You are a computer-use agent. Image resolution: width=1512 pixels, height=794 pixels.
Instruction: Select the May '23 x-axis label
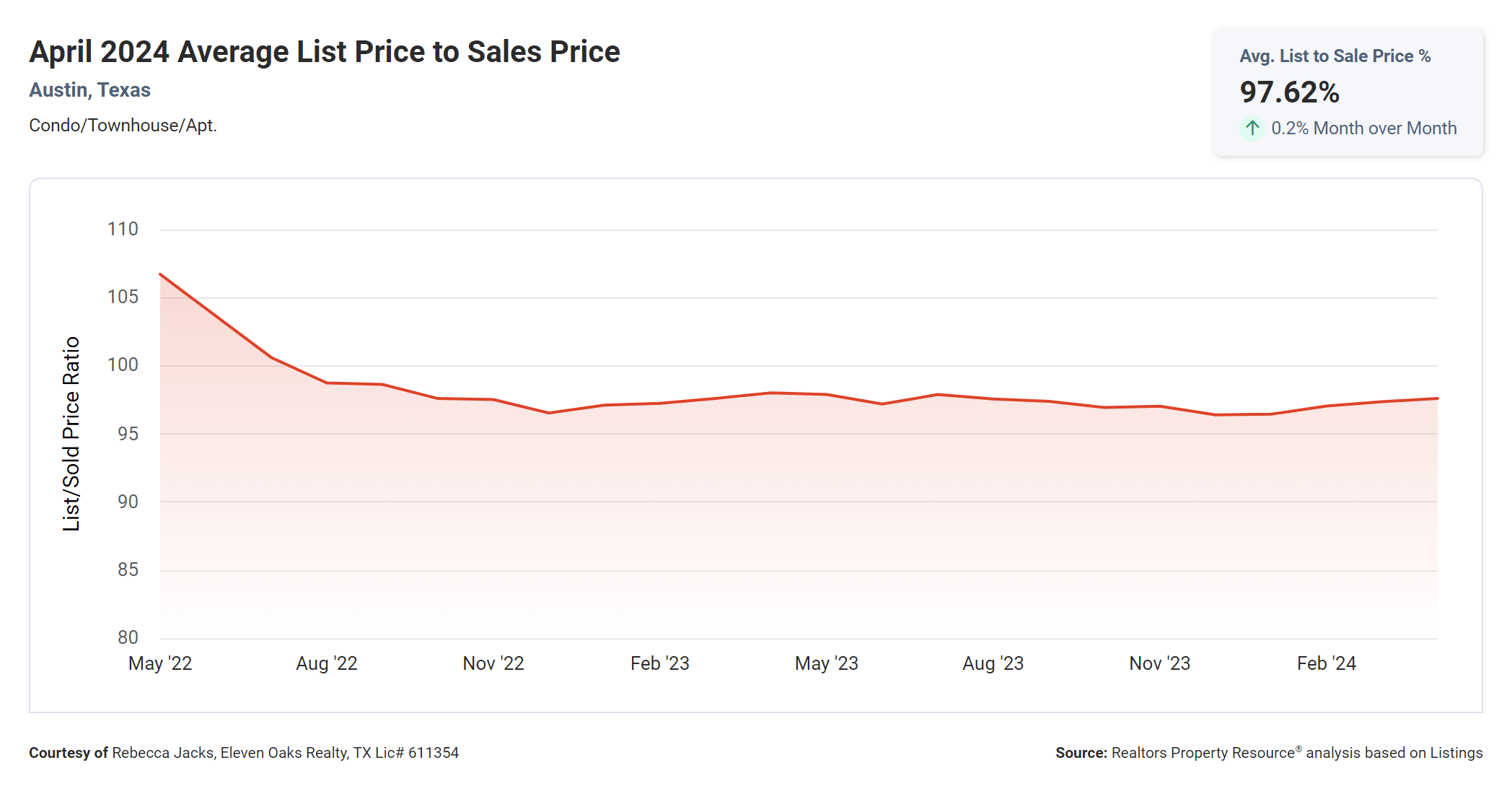[x=827, y=663]
